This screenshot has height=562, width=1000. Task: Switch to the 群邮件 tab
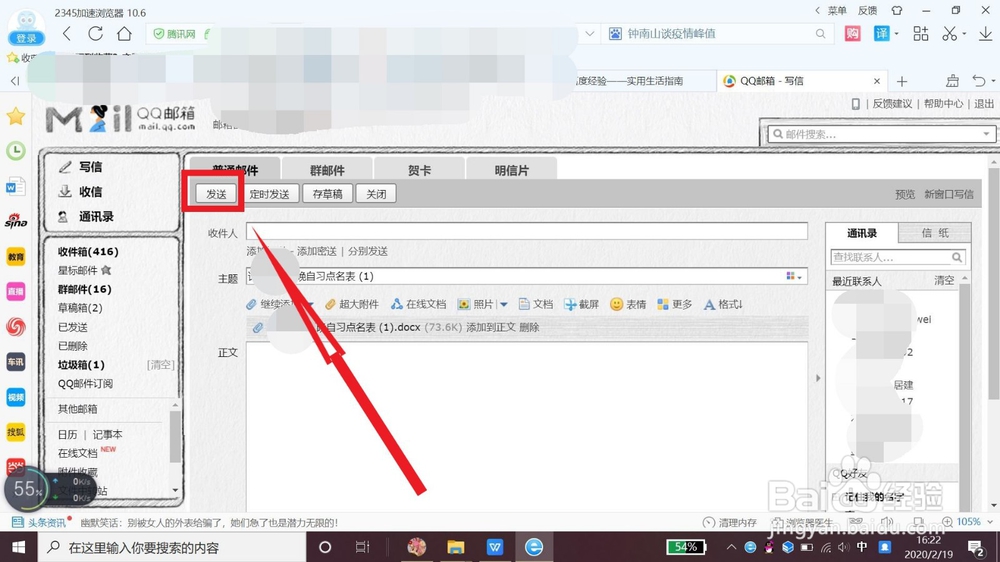(327, 170)
